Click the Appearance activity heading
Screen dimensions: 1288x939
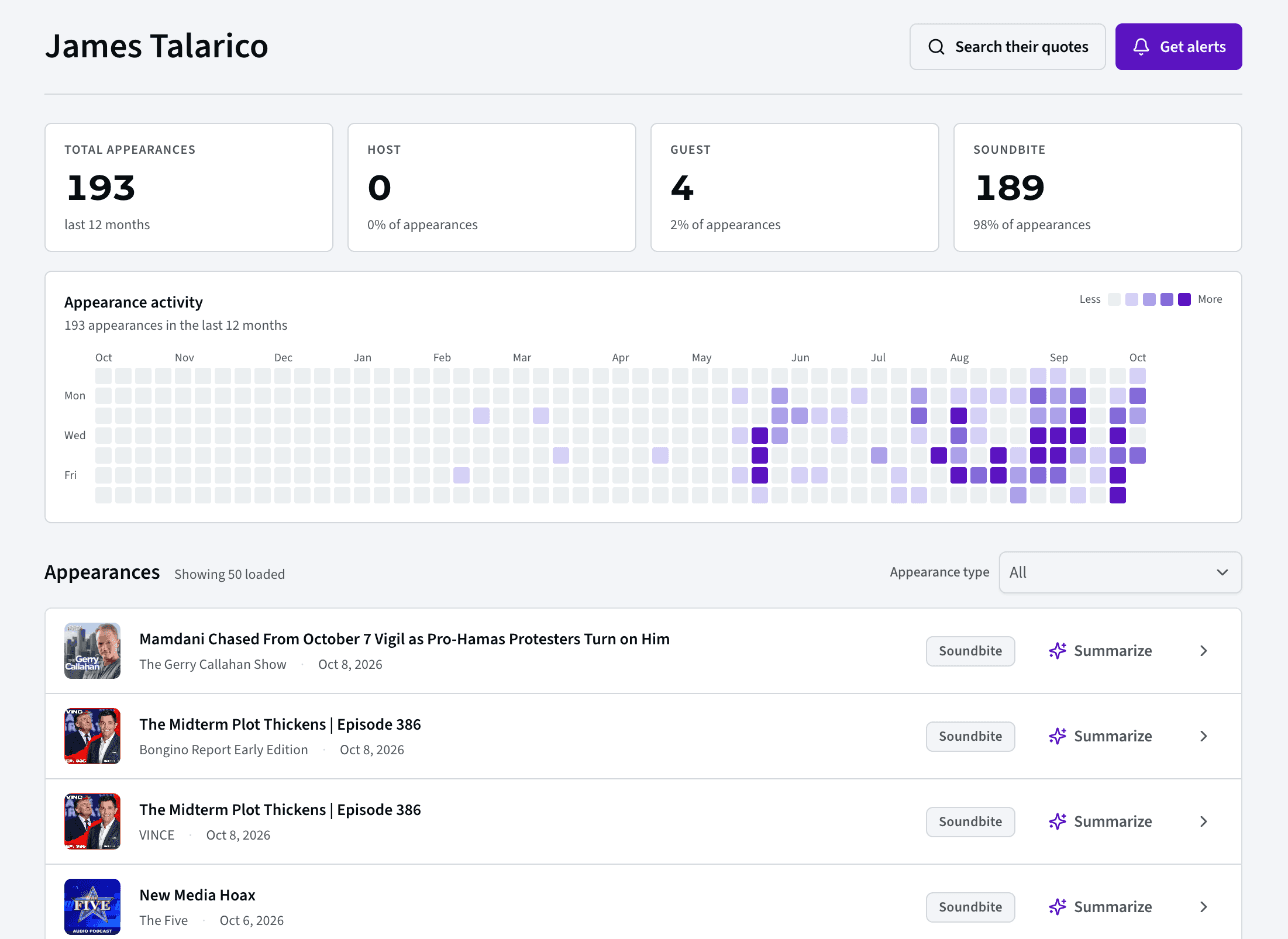[x=134, y=302]
